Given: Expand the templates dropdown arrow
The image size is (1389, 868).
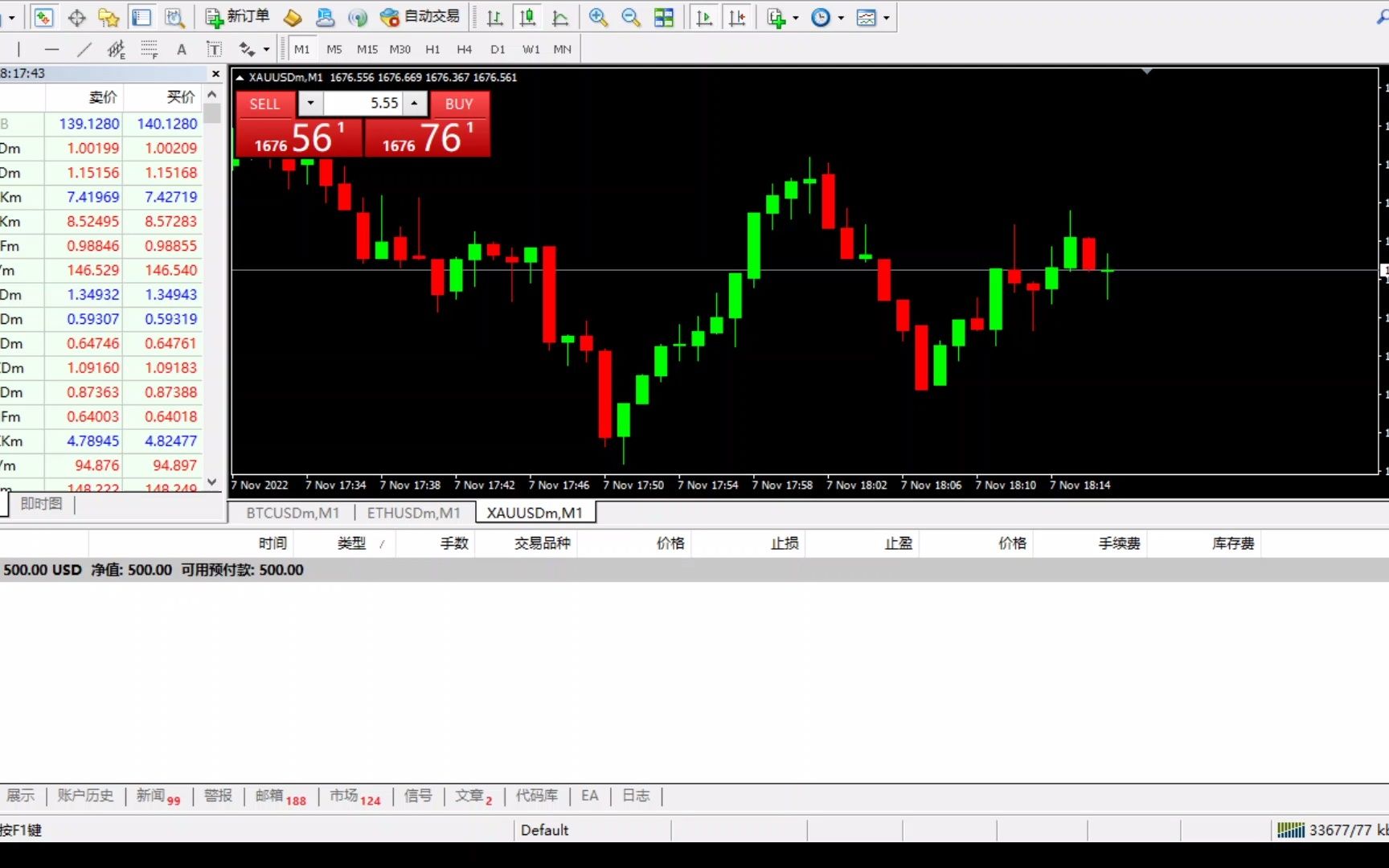Looking at the screenshot, I should pos(887,18).
